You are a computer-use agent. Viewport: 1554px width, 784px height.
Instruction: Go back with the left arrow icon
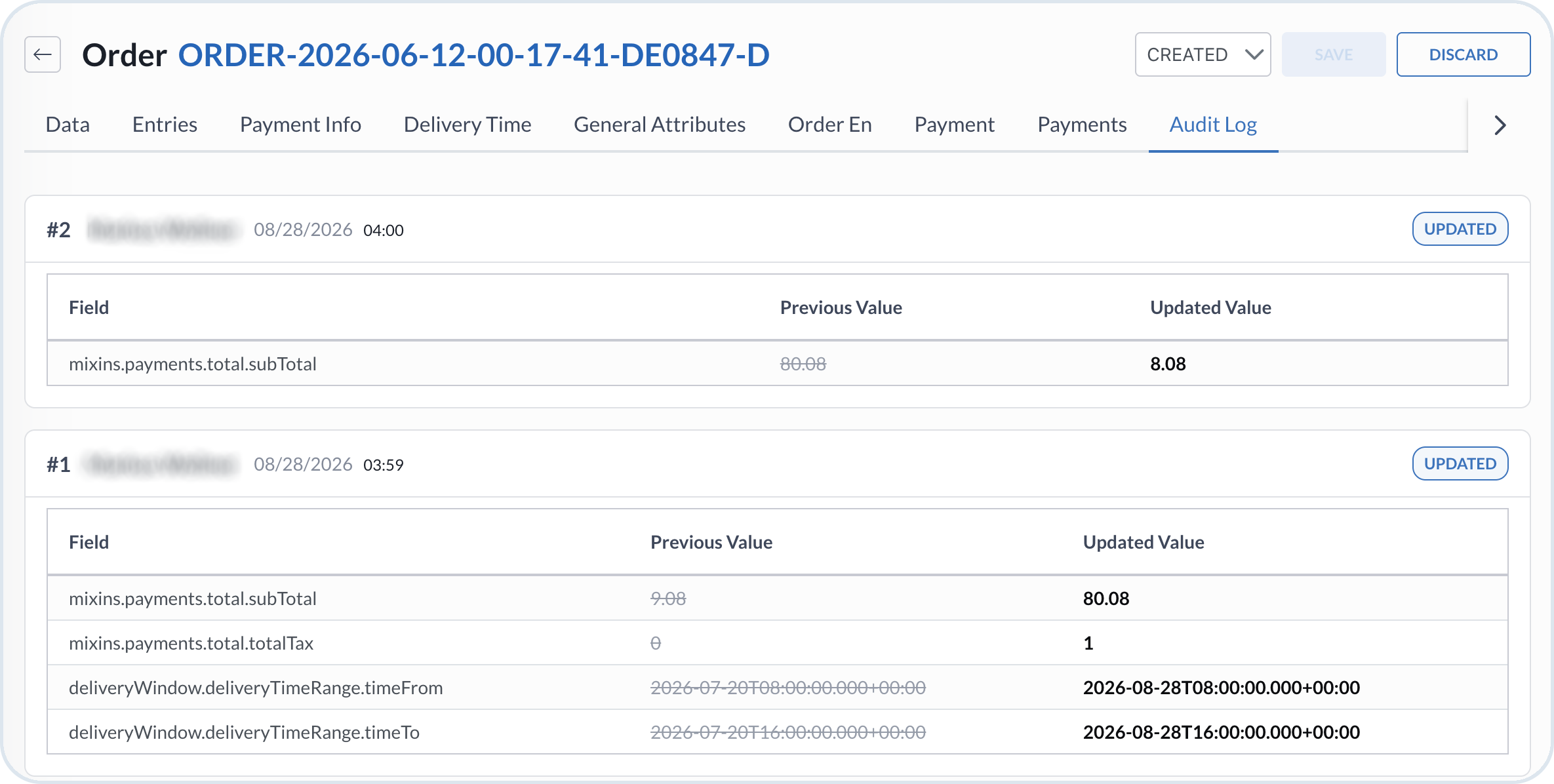43,54
